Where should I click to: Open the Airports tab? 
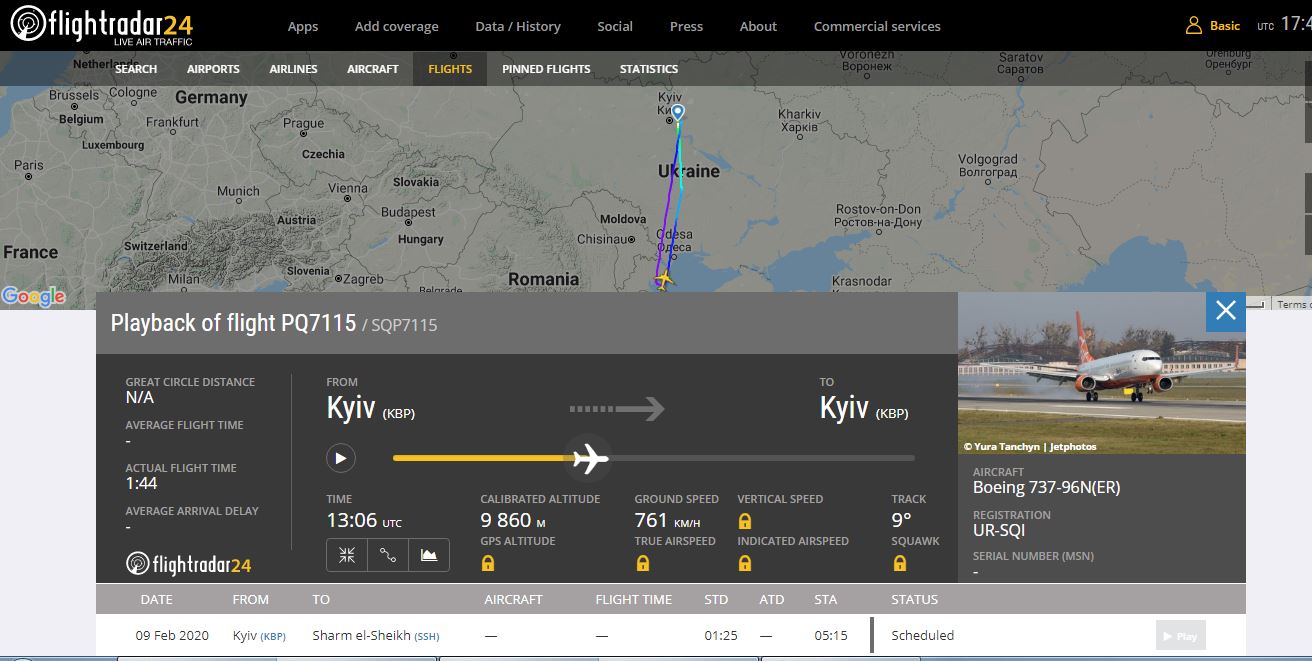[213, 69]
